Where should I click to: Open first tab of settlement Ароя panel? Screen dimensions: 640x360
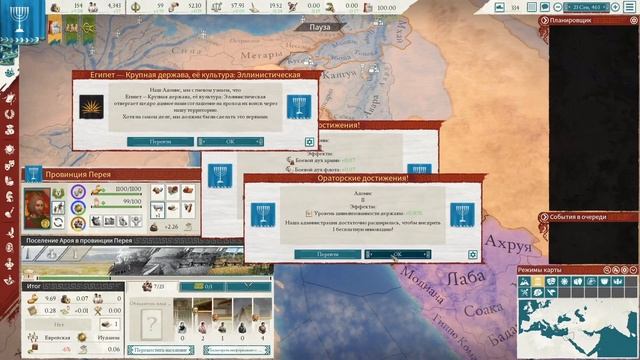tap(30, 253)
